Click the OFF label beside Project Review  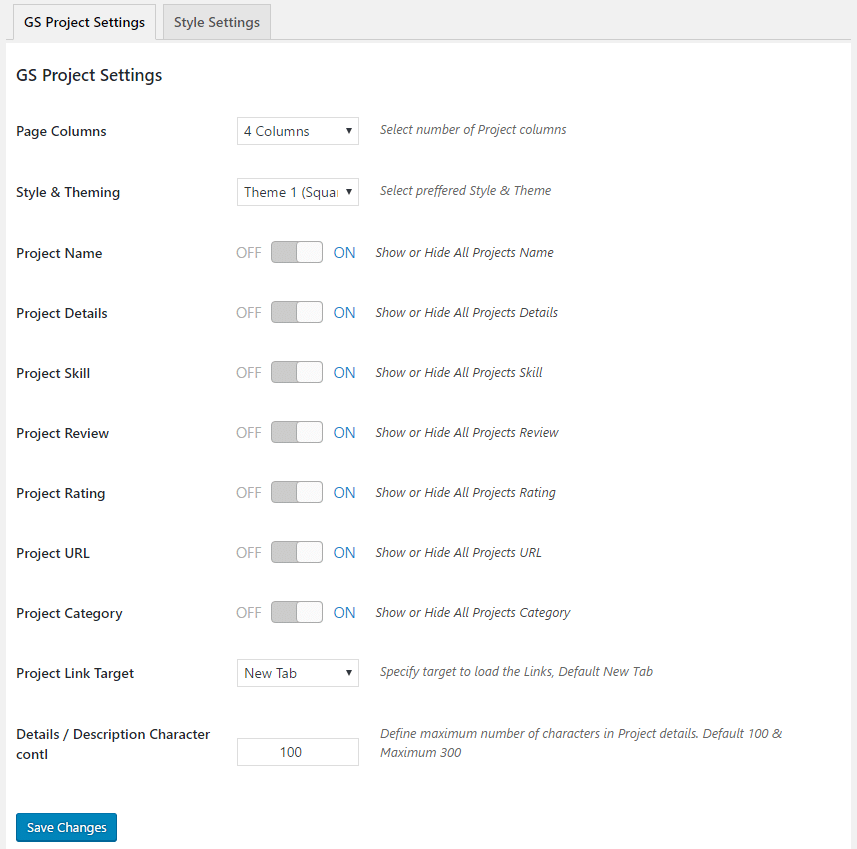pos(248,432)
